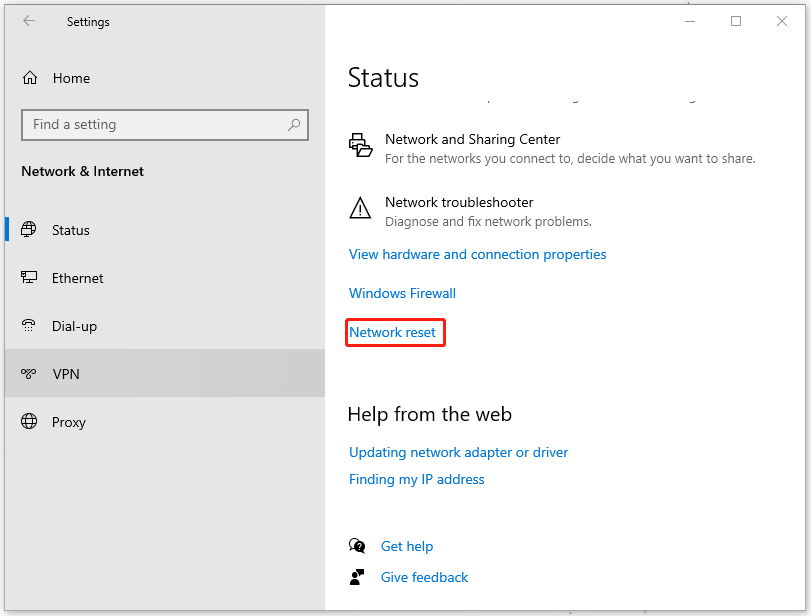The height and width of the screenshot is (616, 811).
Task: Select the Status icon in the sidebar
Action: pyautogui.click(x=30, y=230)
